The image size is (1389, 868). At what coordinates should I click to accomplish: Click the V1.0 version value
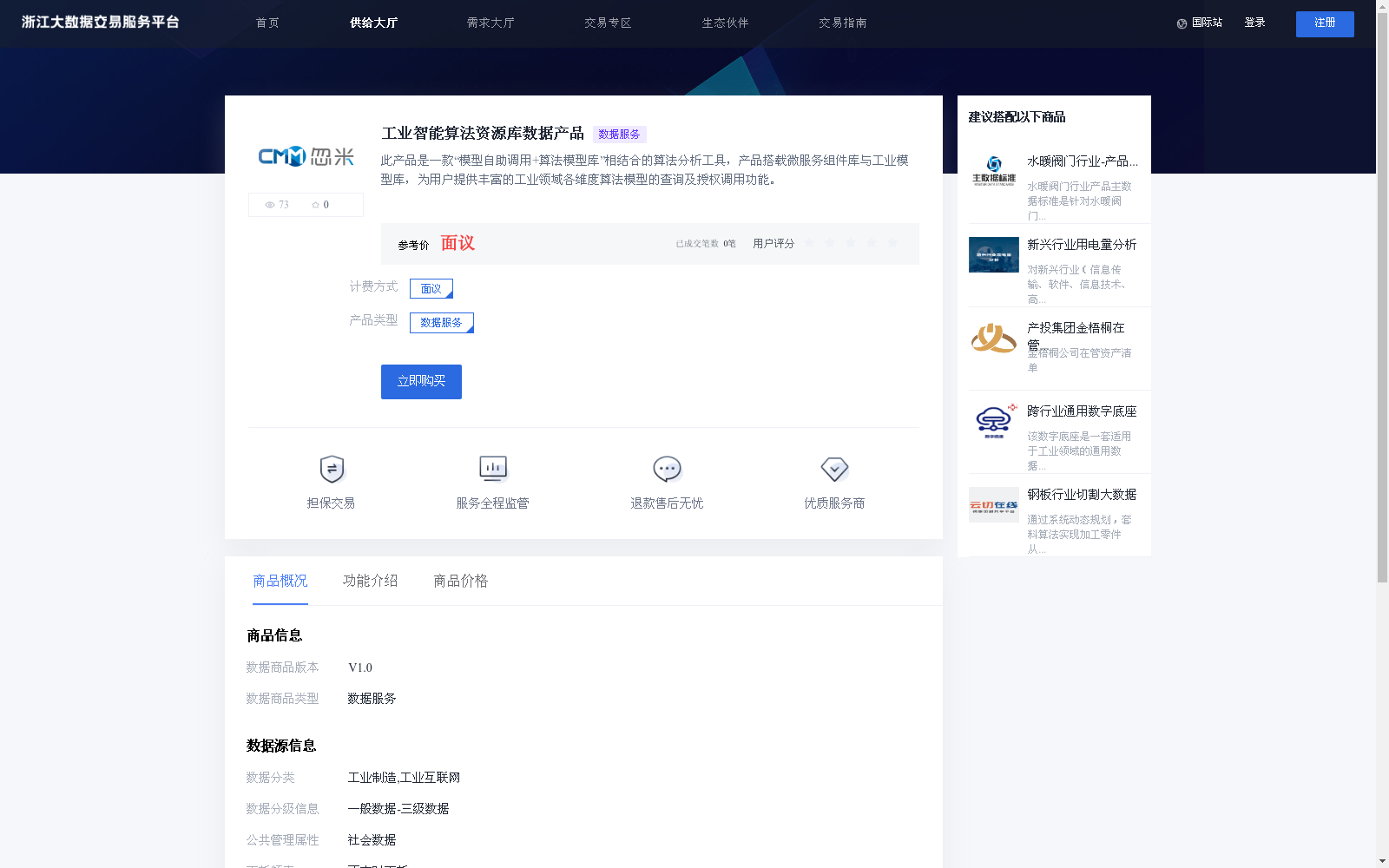tap(360, 667)
